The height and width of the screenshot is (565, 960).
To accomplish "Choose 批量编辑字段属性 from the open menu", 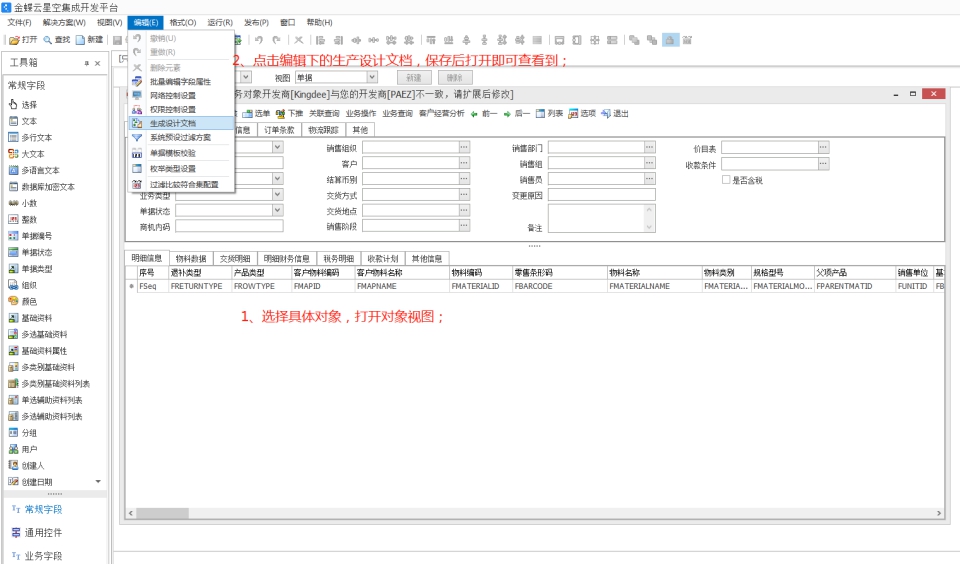I will point(182,81).
